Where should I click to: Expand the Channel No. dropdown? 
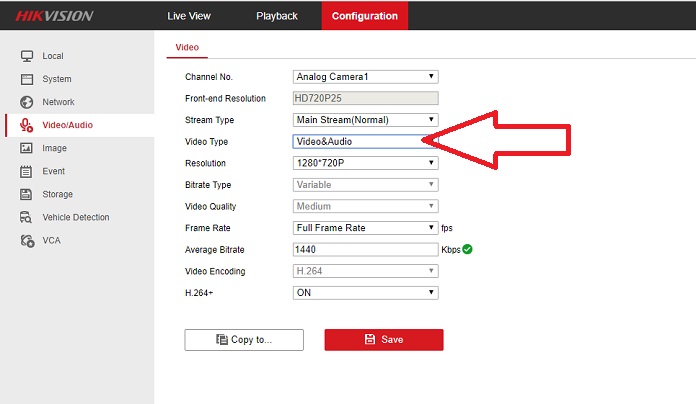tap(365, 76)
